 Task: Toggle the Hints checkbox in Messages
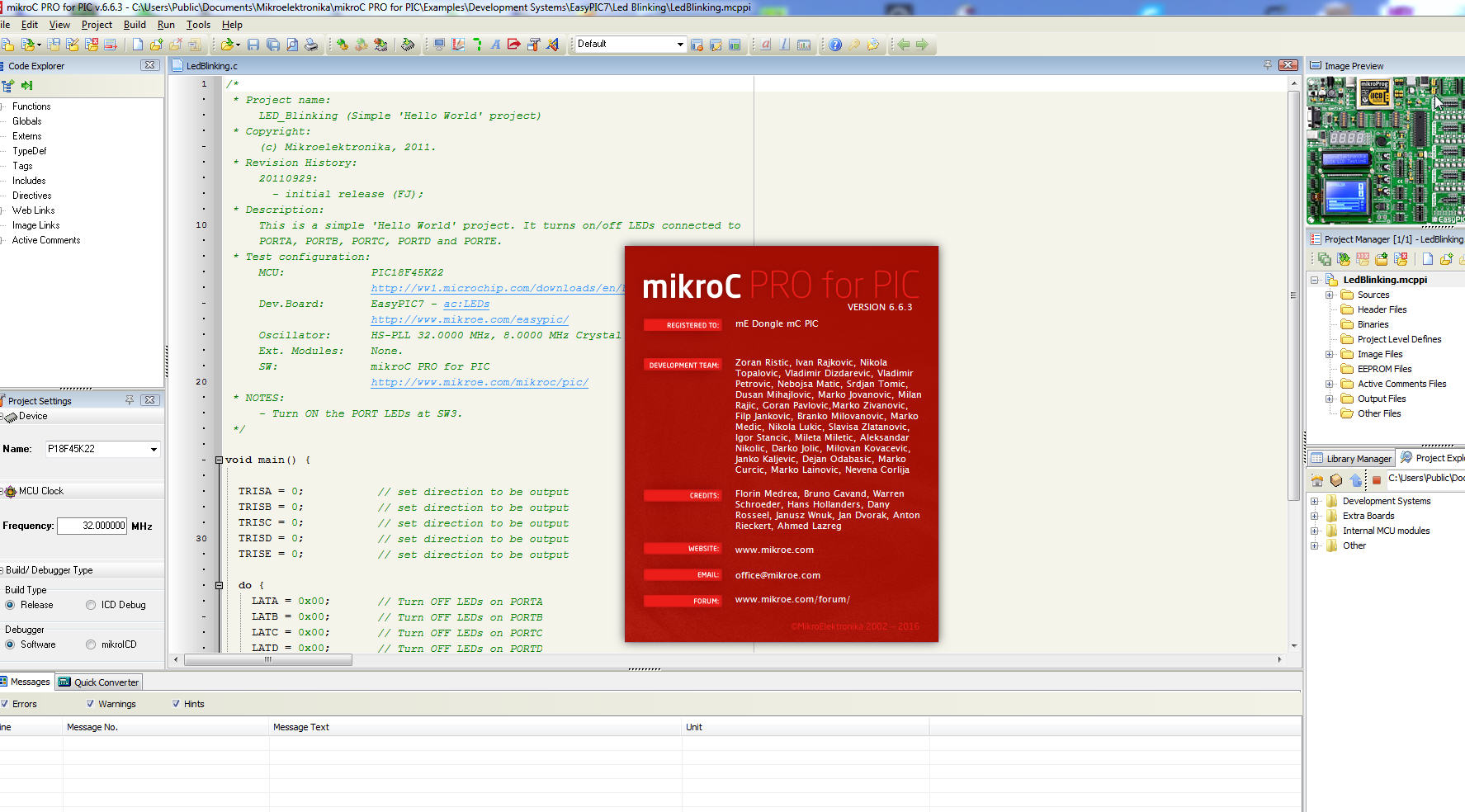coord(176,704)
